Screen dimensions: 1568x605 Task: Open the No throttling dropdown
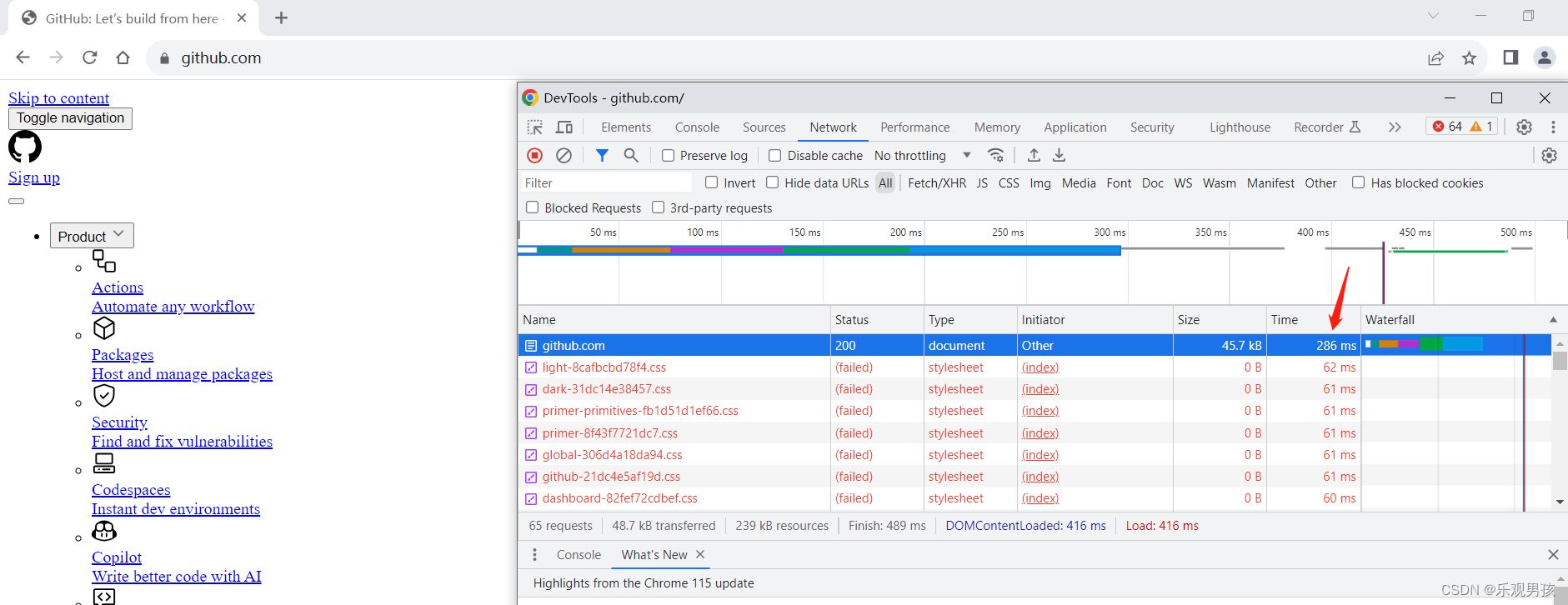tap(922, 156)
